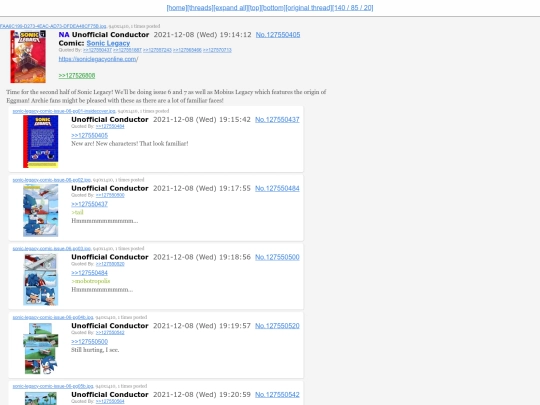This screenshot has width=540, height=405.
Task: Jump using the [bottom] link
Action: pos(273,8)
